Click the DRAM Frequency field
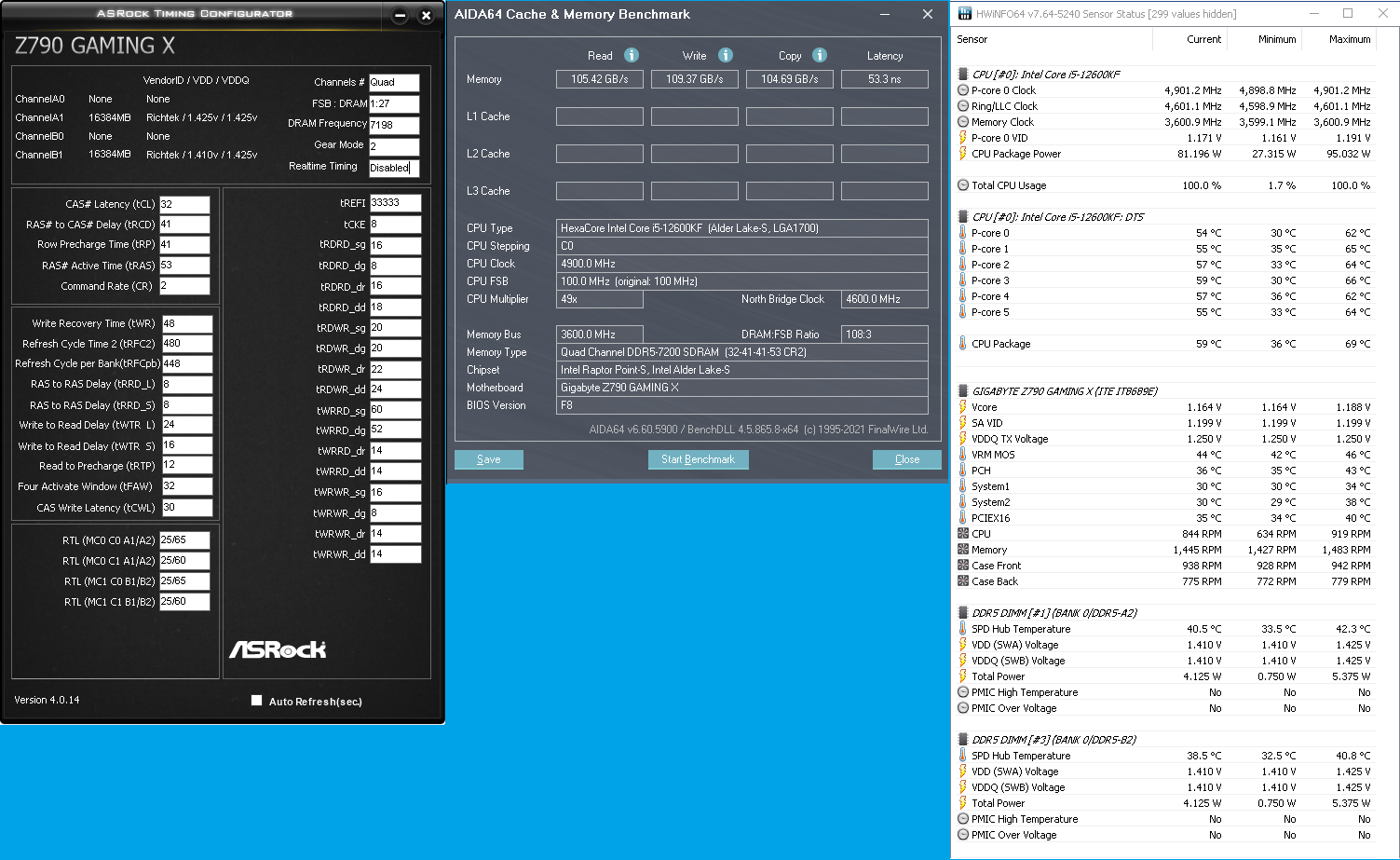The height and width of the screenshot is (860, 1400). point(394,125)
